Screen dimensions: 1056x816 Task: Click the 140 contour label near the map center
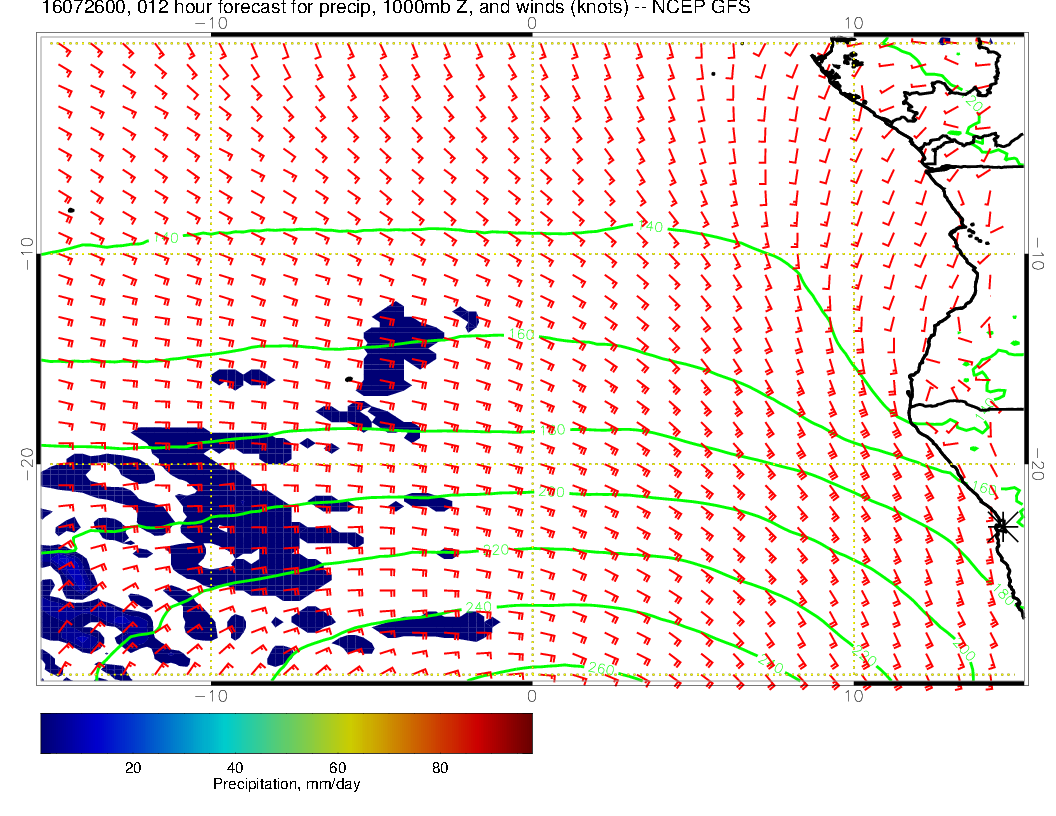pos(651,228)
